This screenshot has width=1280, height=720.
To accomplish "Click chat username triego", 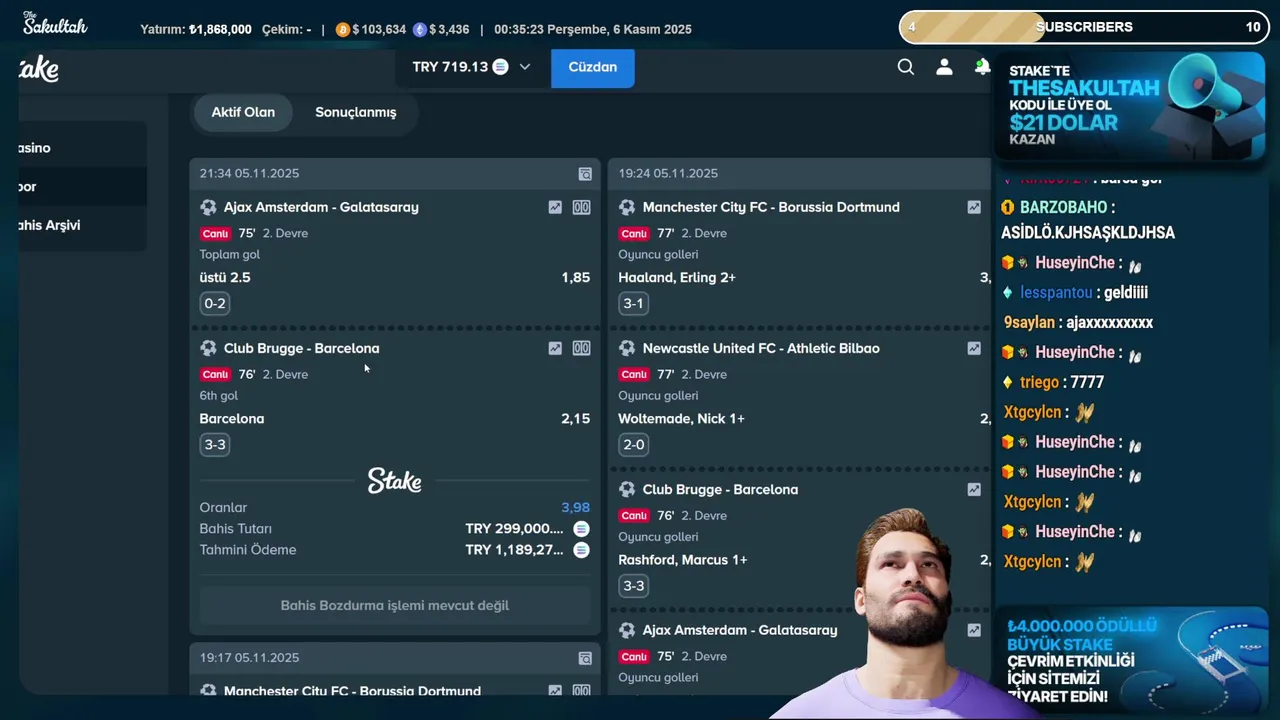I will coord(1040,382).
